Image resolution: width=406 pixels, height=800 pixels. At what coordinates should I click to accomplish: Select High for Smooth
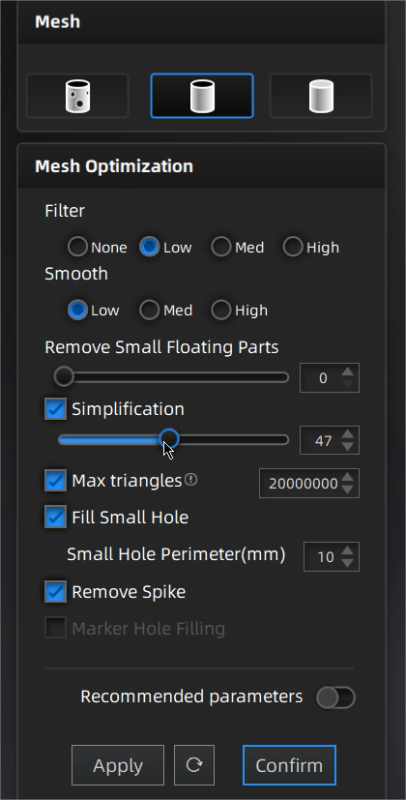point(221,310)
